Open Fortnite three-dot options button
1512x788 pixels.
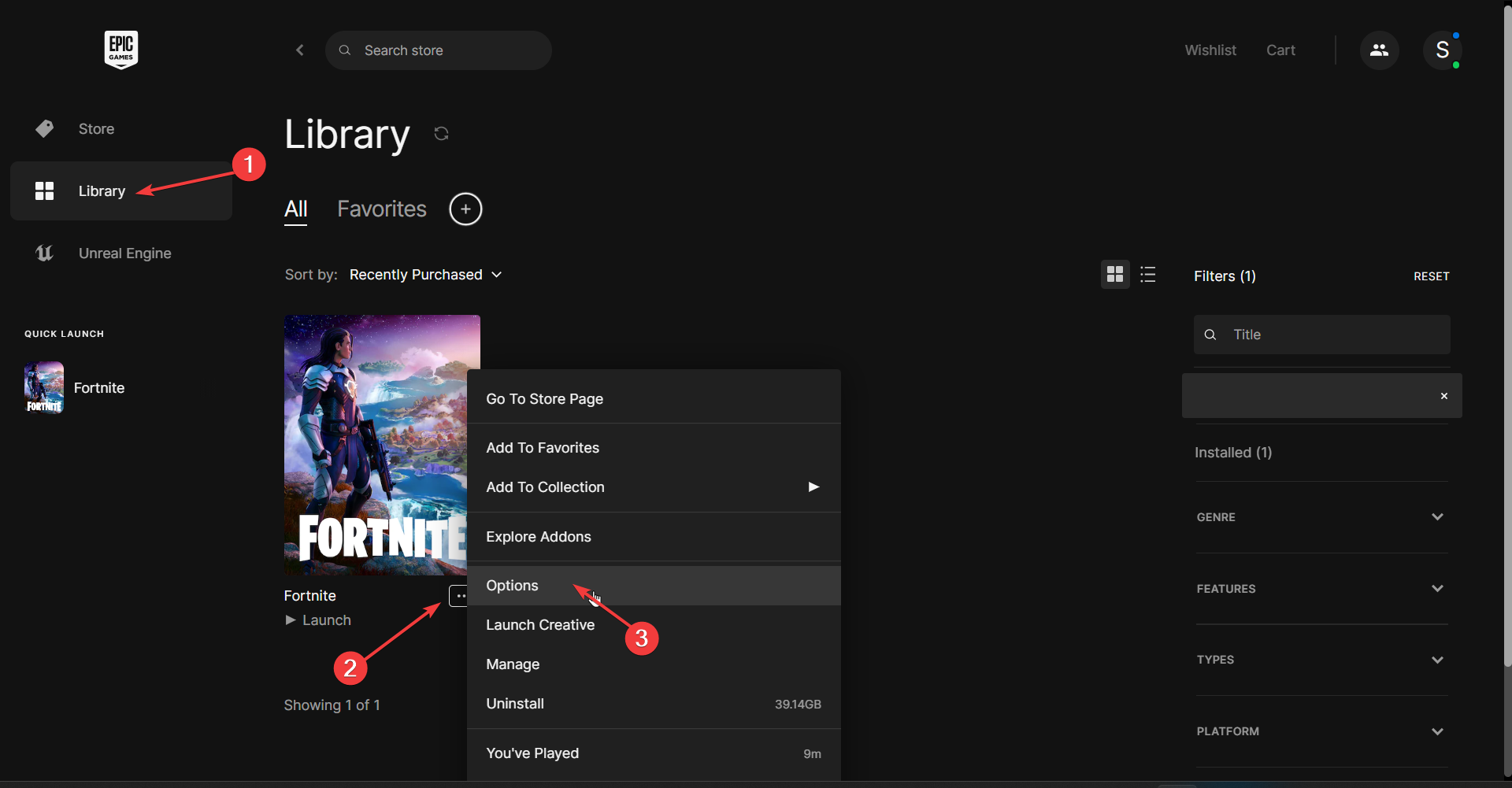click(x=458, y=596)
